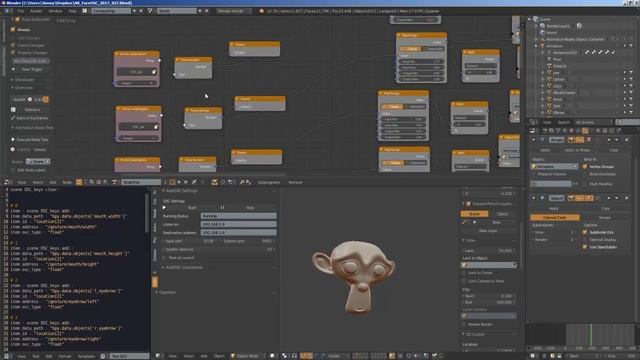This screenshot has height=360, width=640.
Task: Toggle Frame Changed checkbox
Action: tap(13, 45)
